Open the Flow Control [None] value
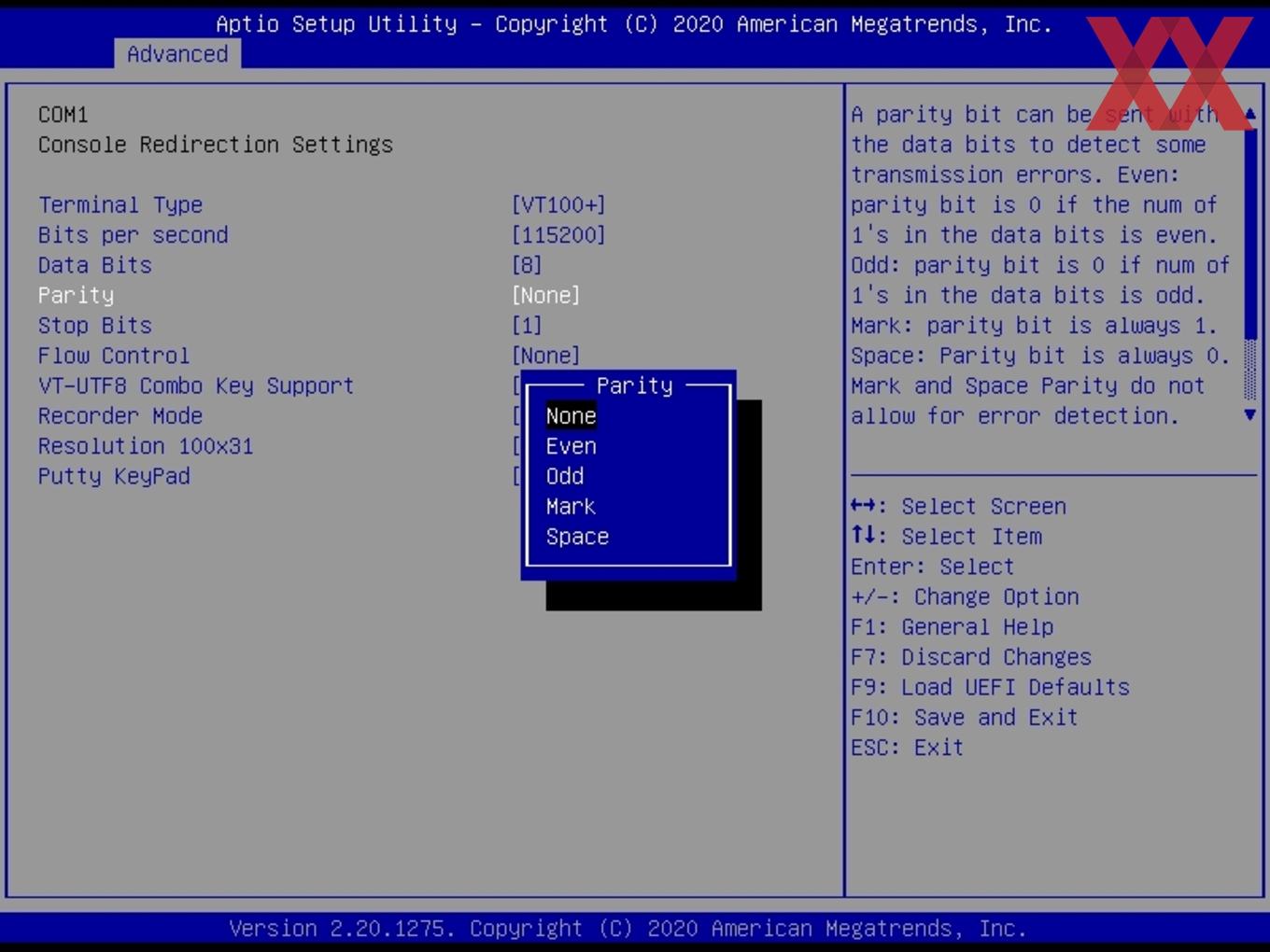The height and width of the screenshot is (952, 1270). click(546, 356)
